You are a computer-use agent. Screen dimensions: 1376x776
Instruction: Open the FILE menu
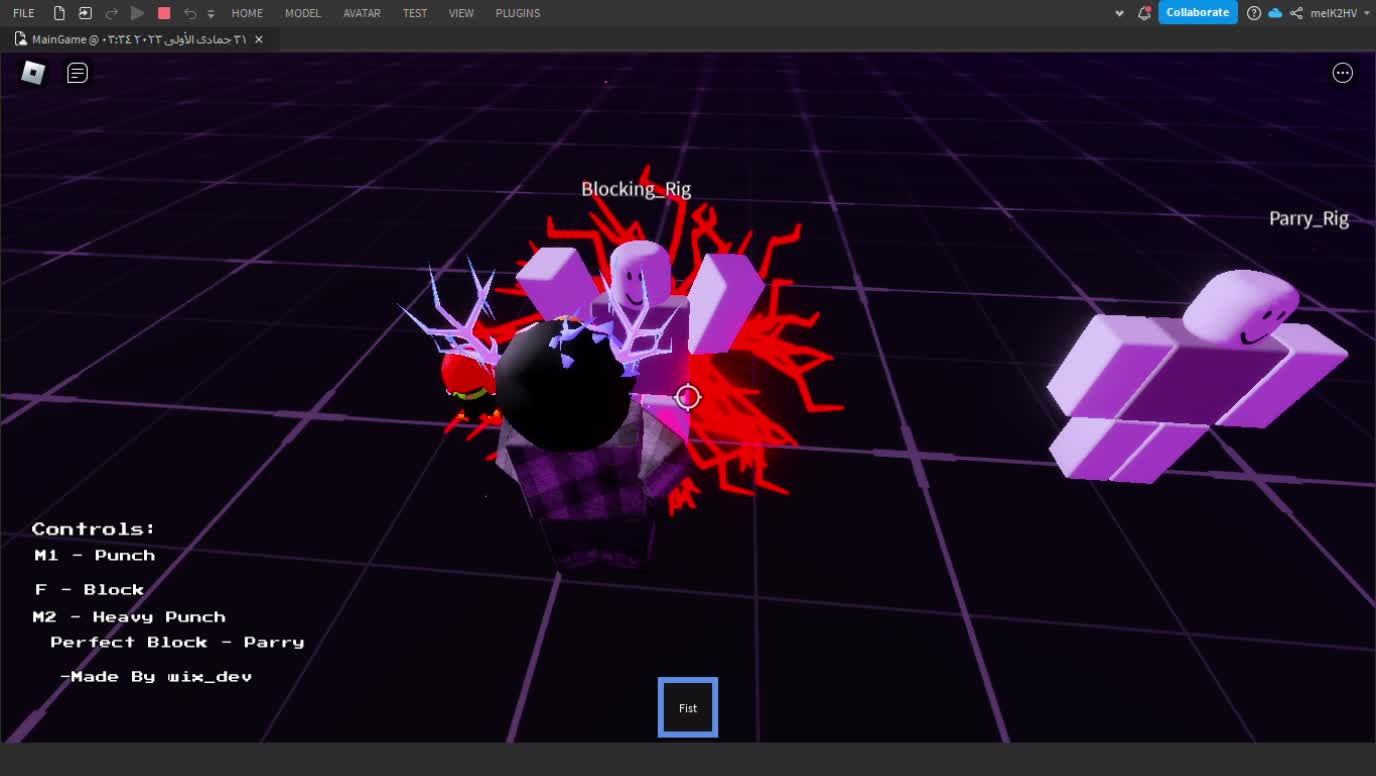click(x=24, y=13)
